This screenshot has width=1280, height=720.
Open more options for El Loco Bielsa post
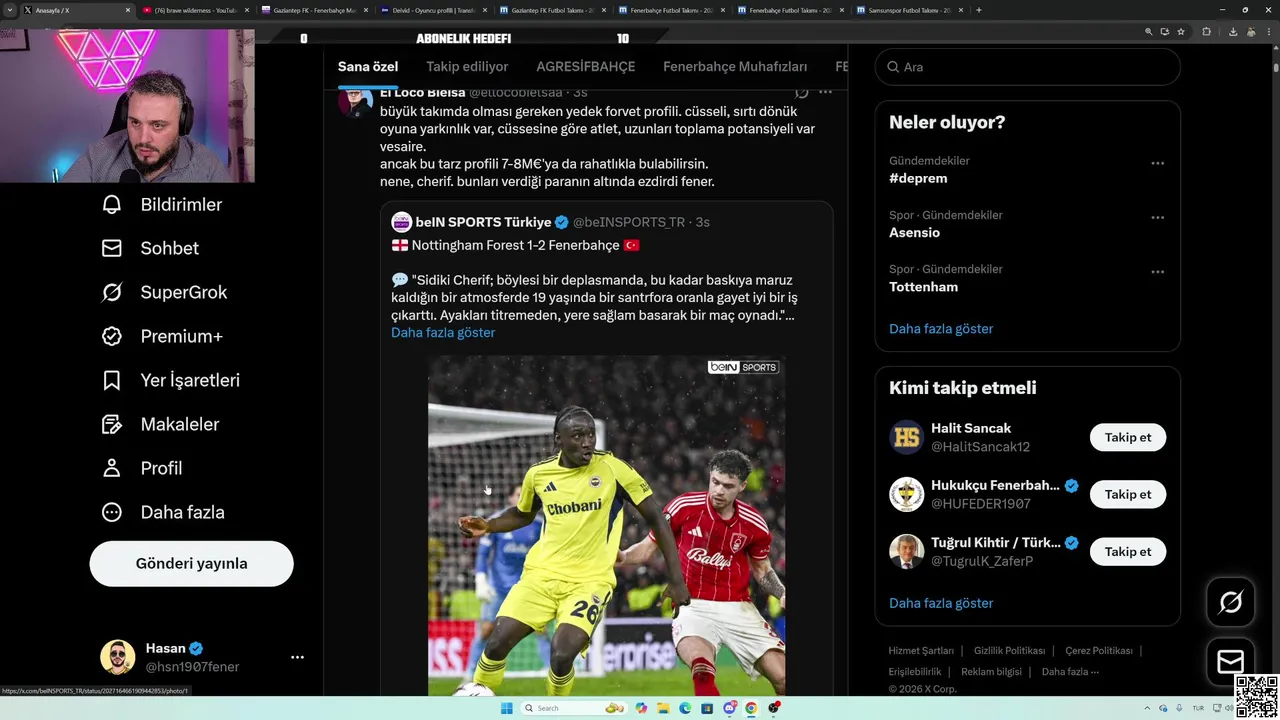click(x=825, y=92)
